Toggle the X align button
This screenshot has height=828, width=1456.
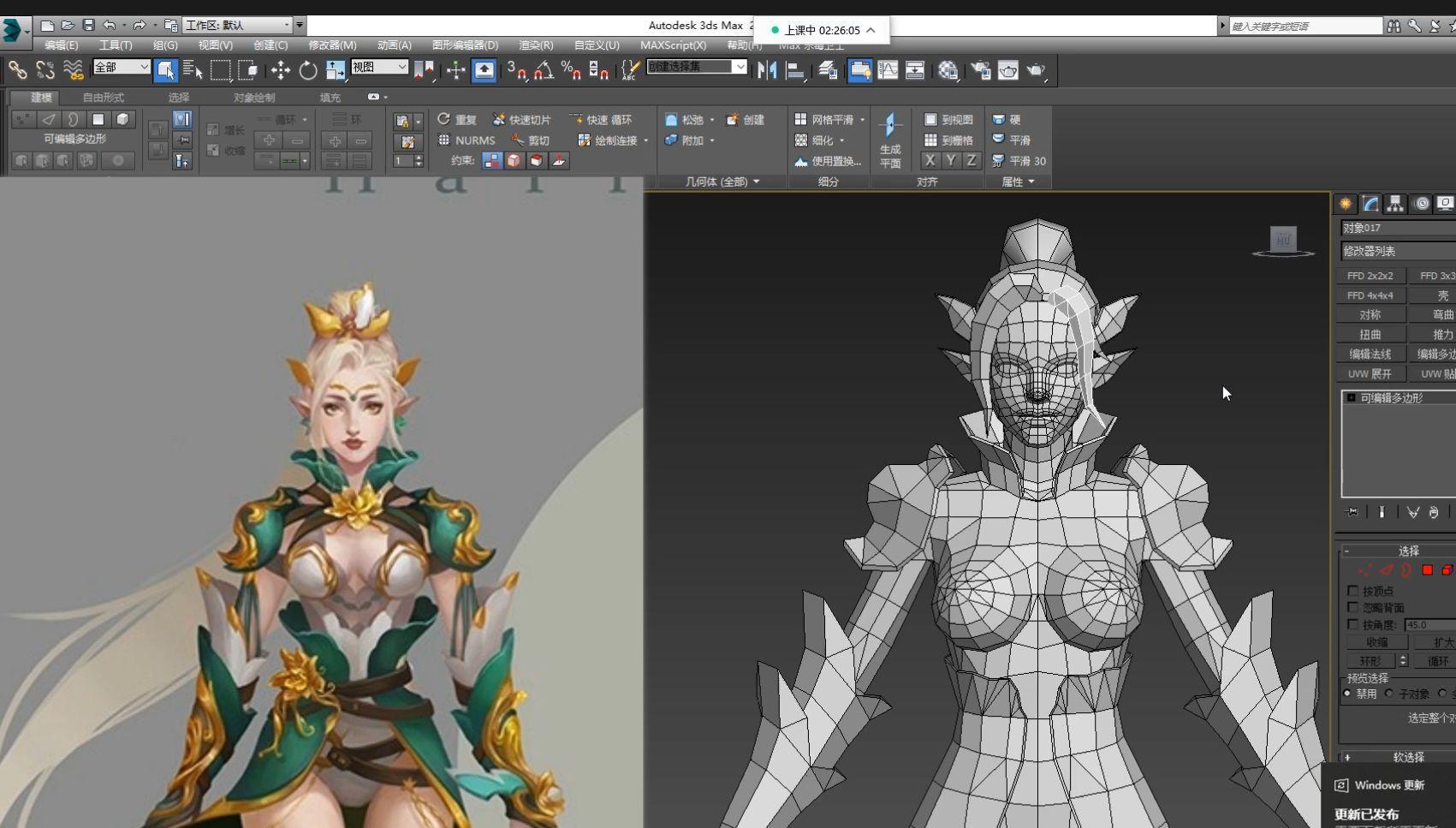point(930,160)
